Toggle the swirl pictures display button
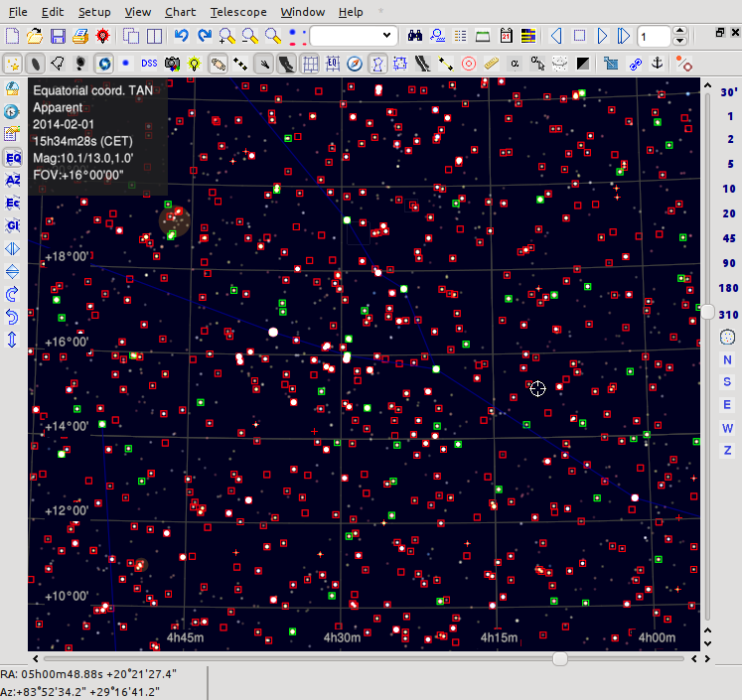Viewport: 742px width, 700px height. (104, 63)
